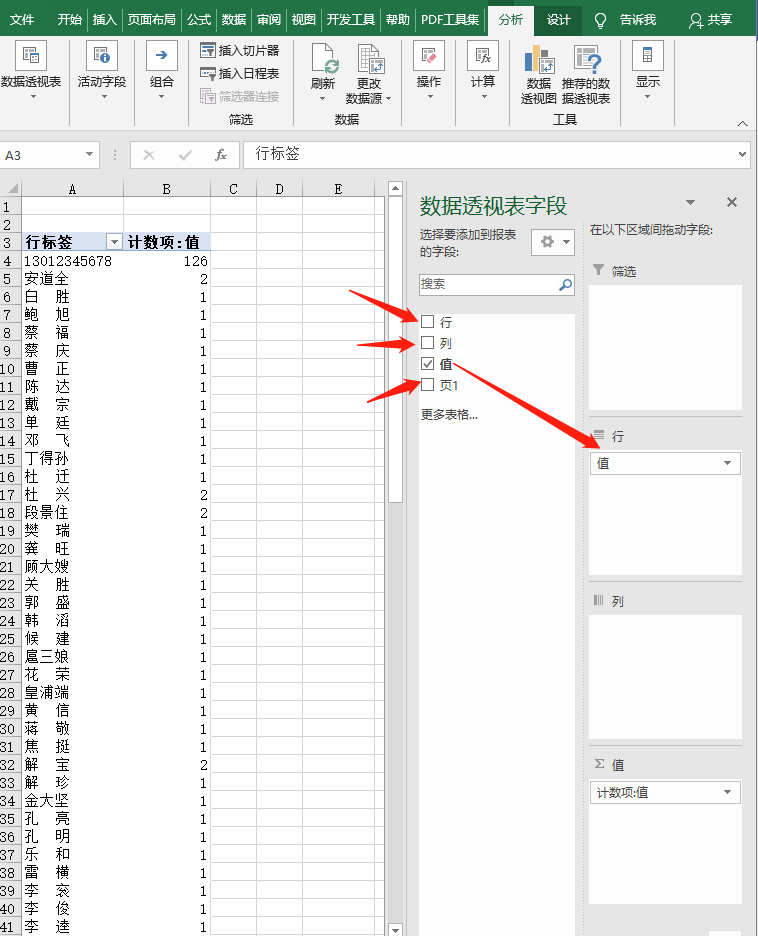
Task: Select the 计数项:值 header cell
Action: pos(167,242)
